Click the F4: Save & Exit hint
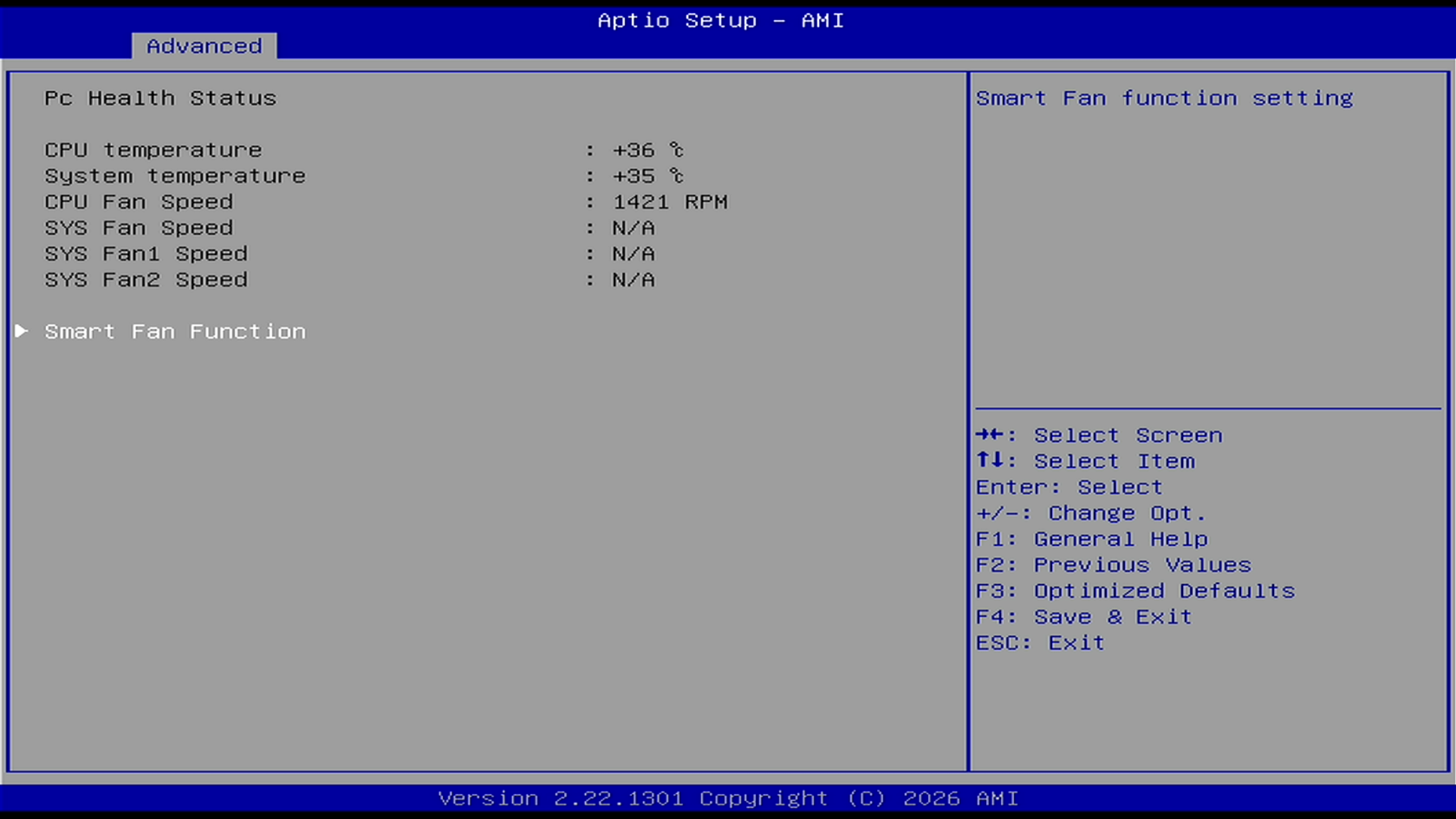 [x=1084, y=617]
